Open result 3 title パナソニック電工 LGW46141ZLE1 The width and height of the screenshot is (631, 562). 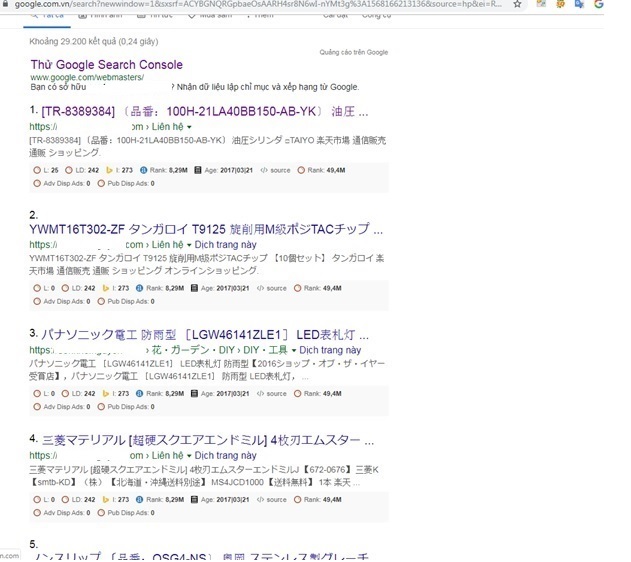click(205, 335)
